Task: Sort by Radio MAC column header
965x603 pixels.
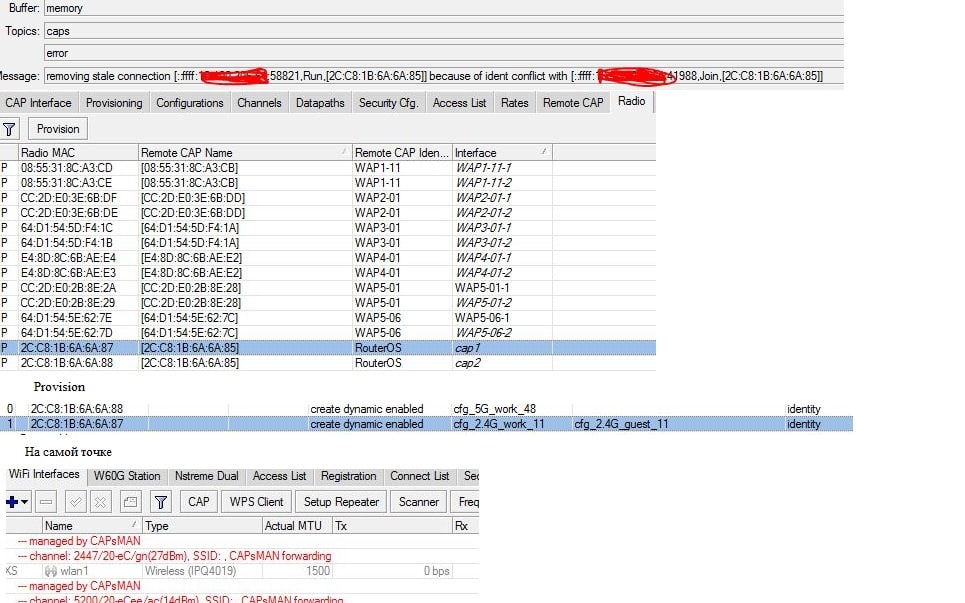Action: [x=78, y=153]
